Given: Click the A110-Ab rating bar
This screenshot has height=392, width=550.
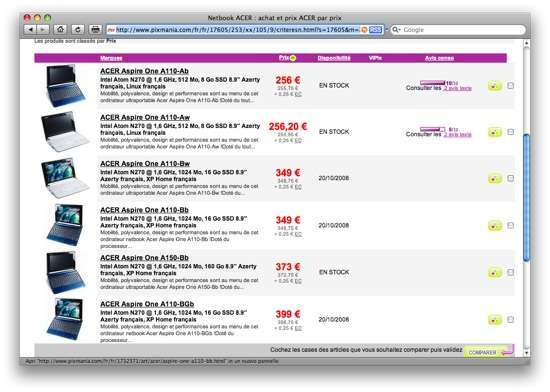Looking at the screenshot, I should [432, 83].
